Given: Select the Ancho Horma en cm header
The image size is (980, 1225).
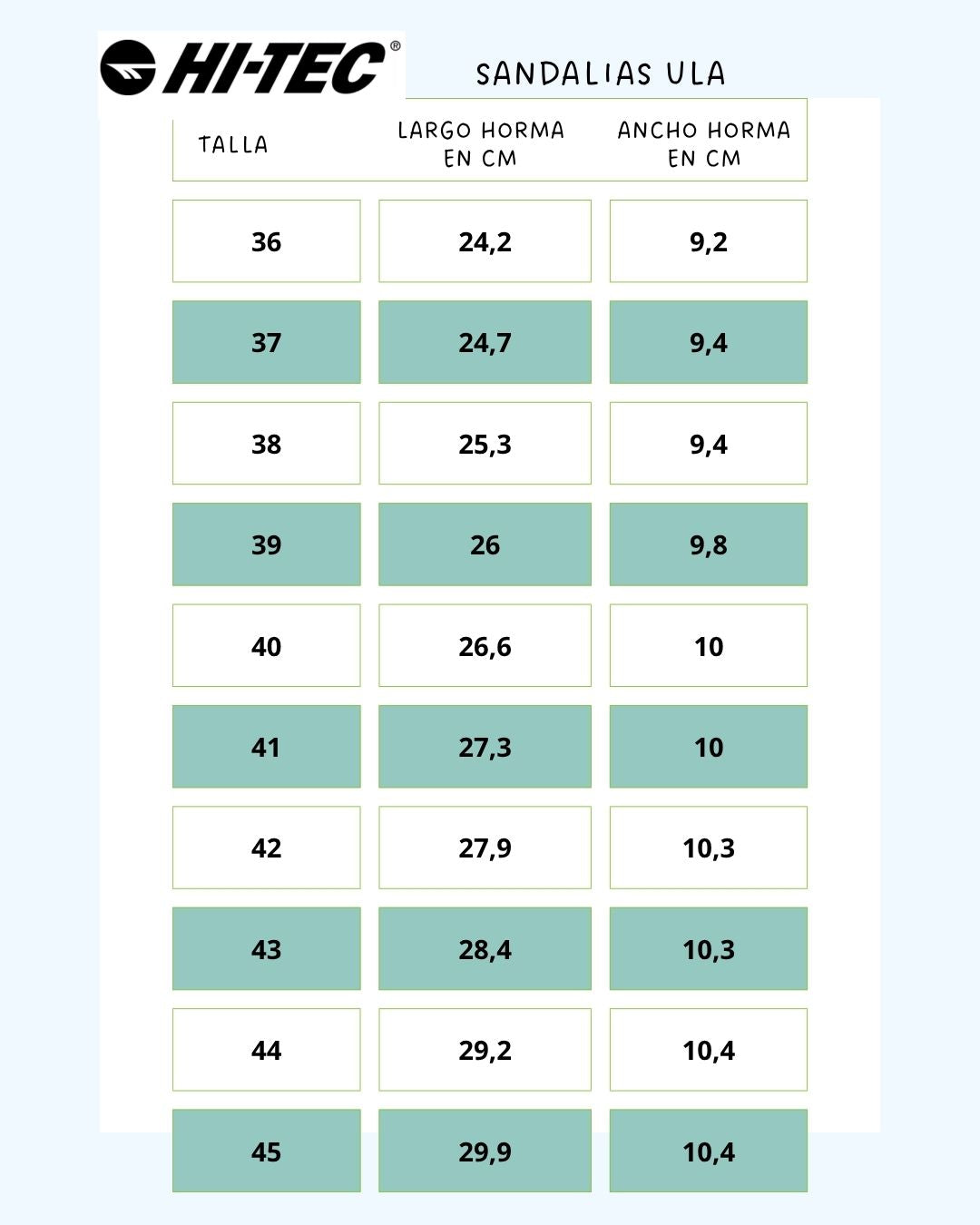Looking at the screenshot, I should pyautogui.click(x=704, y=143).
